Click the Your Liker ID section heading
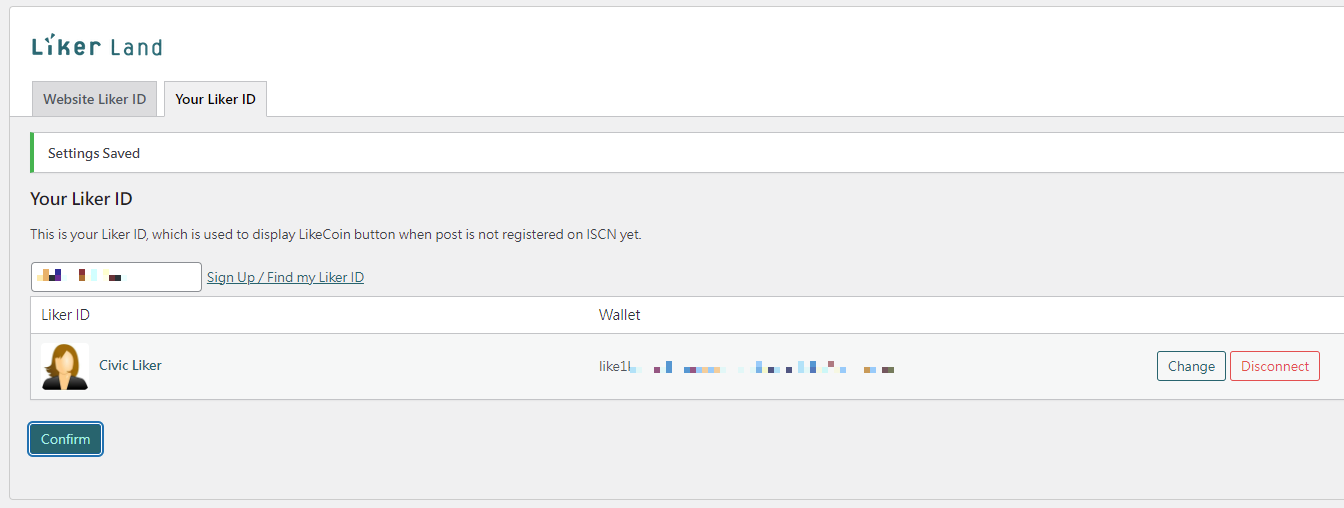Image resolution: width=1344 pixels, height=508 pixels. click(x=81, y=199)
